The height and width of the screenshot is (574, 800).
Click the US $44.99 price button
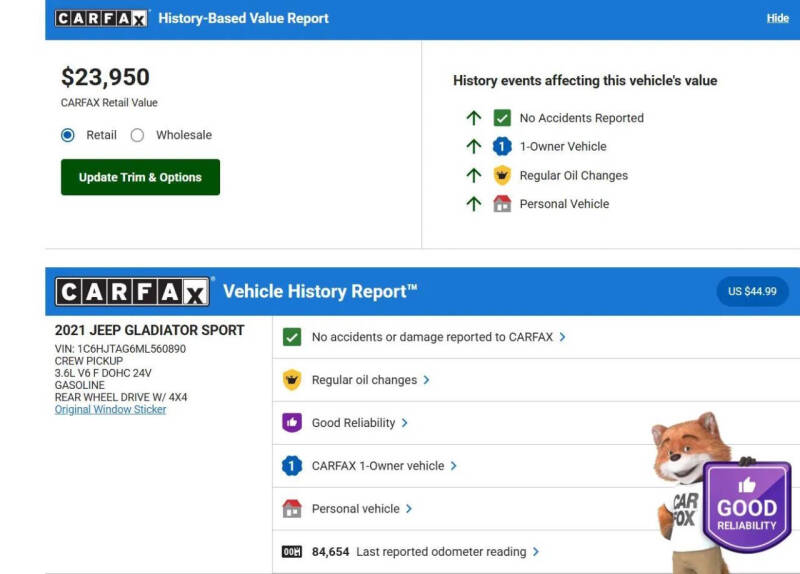[x=752, y=291]
